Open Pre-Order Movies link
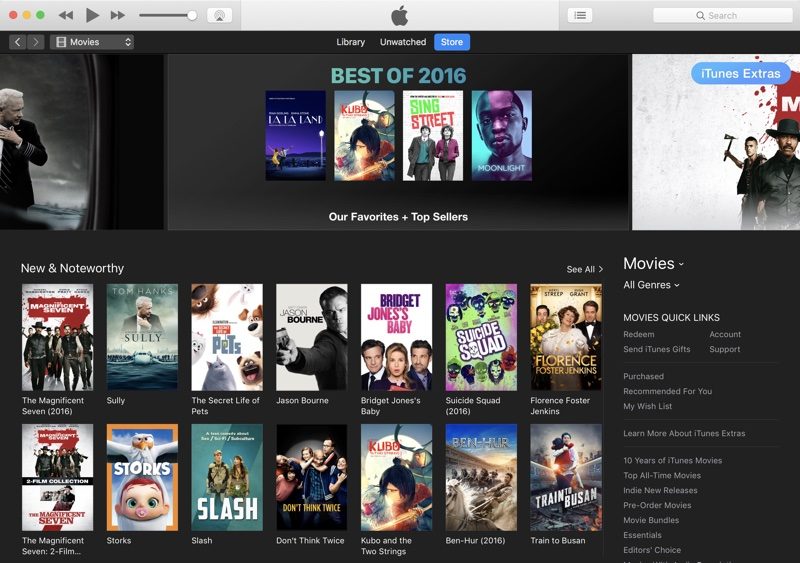Image resolution: width=800 pixels, height=563 pixels. point(657,505)
